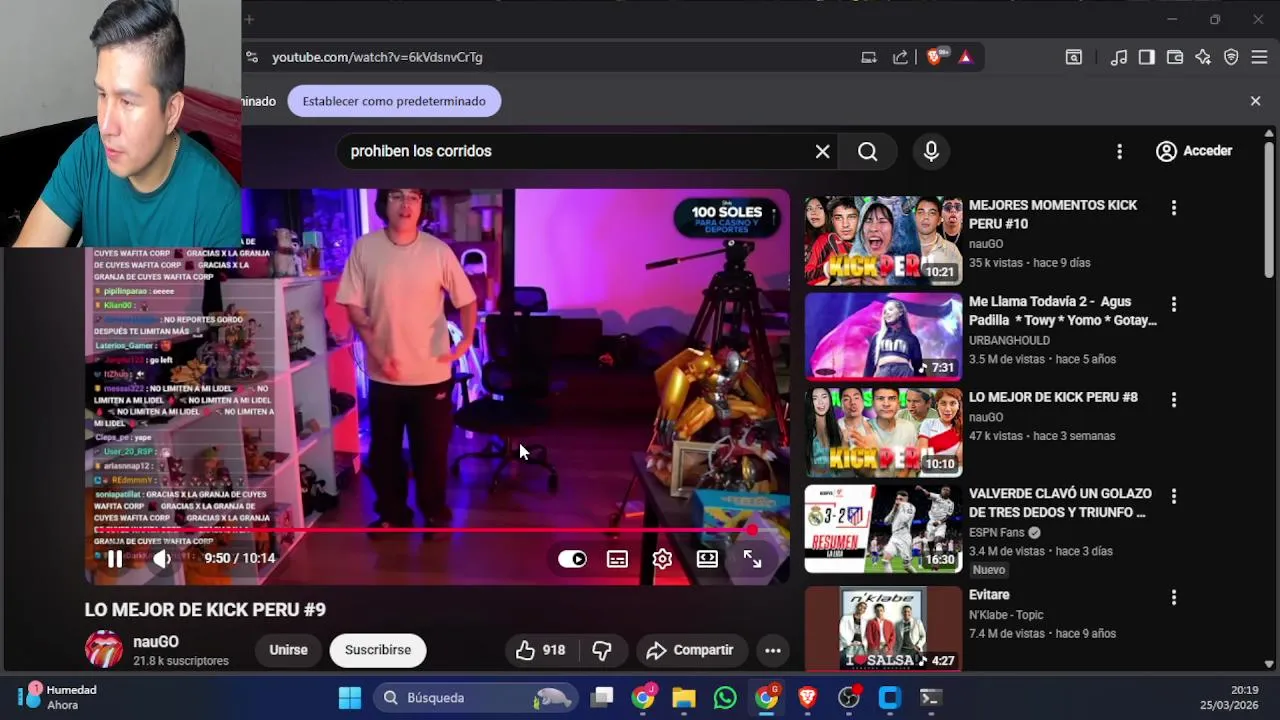The height and width of the screenshot is (720, 1280).
Task: Subscribe to nauGO with Suscribirse button
Action: 378,650
